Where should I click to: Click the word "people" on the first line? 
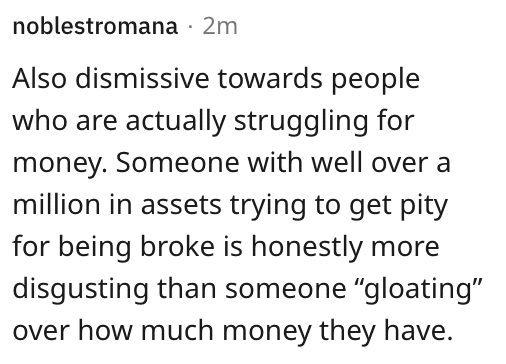pyautogui.click(x=375, y=80)
